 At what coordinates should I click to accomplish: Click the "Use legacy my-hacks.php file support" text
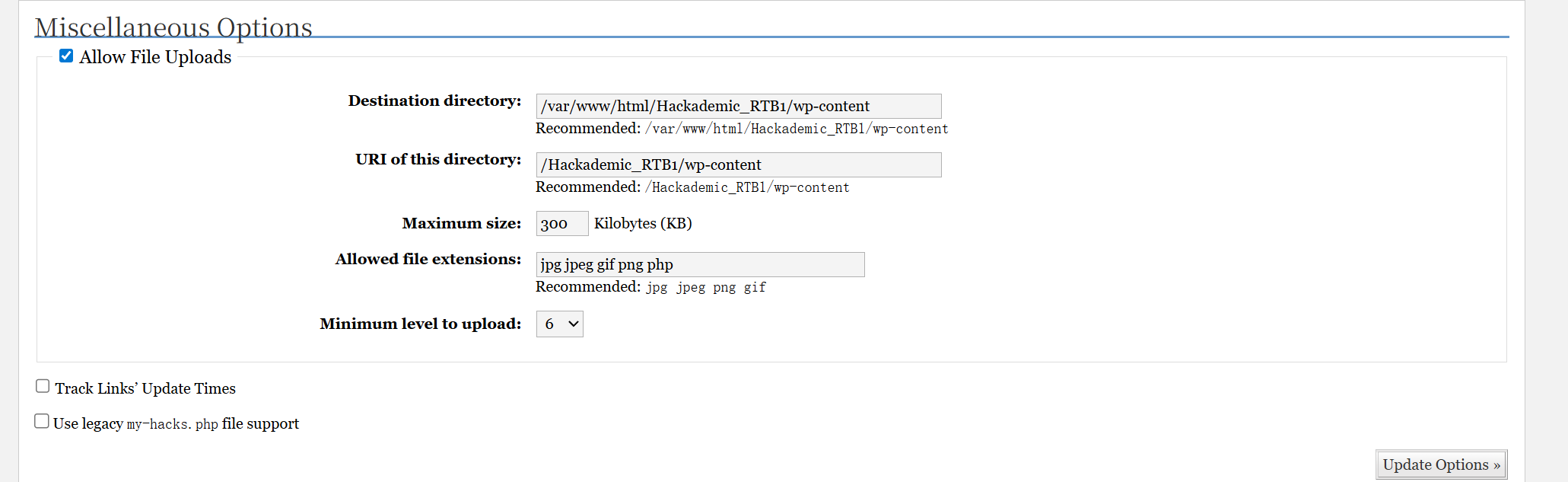(x=176, y=423)
